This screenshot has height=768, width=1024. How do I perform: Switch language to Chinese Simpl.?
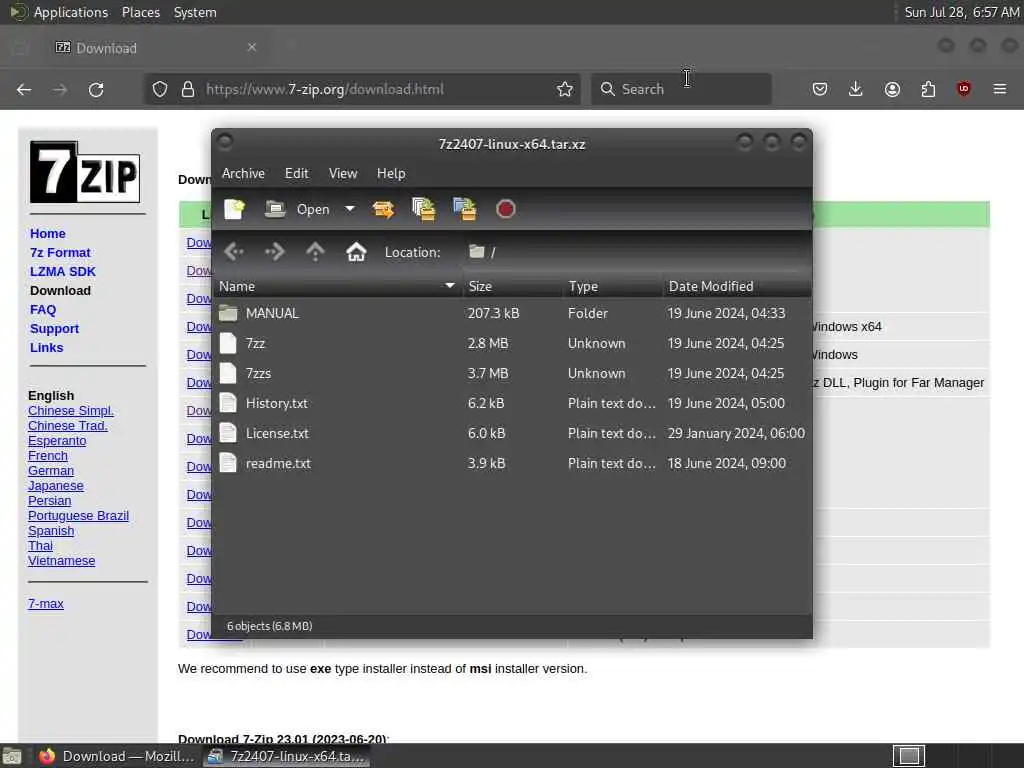coord(71,410)
